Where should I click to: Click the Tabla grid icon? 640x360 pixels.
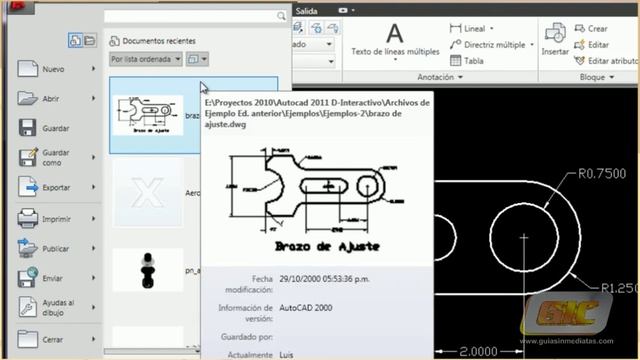455,60
